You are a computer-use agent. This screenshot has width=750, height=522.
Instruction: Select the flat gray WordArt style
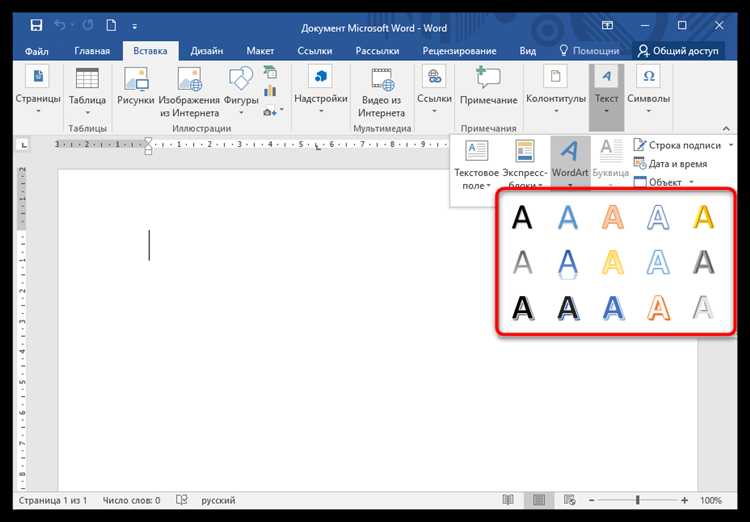point(522,262)
